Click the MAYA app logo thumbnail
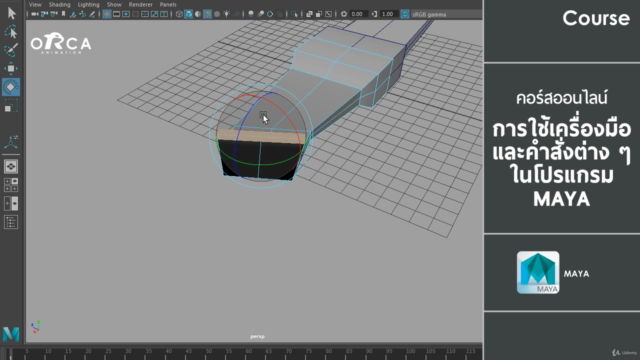This screenshot has height=360, width=640. [538, 272]
